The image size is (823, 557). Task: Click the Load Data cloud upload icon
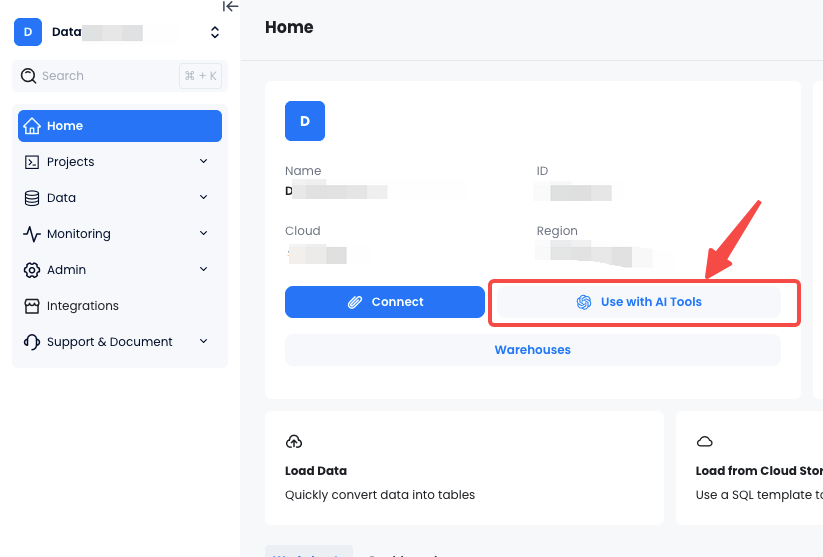point(294,441)
